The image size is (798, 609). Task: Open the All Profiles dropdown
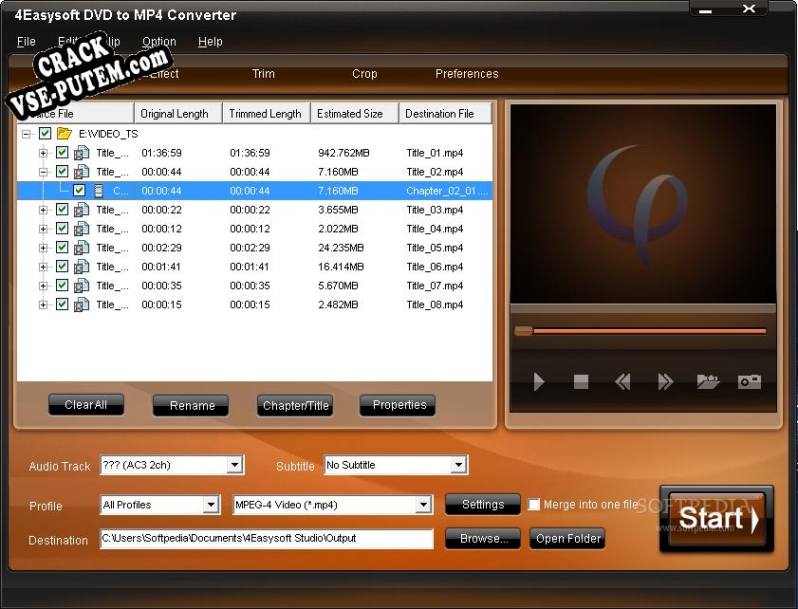pyautogui.click(x=211, y=505)
